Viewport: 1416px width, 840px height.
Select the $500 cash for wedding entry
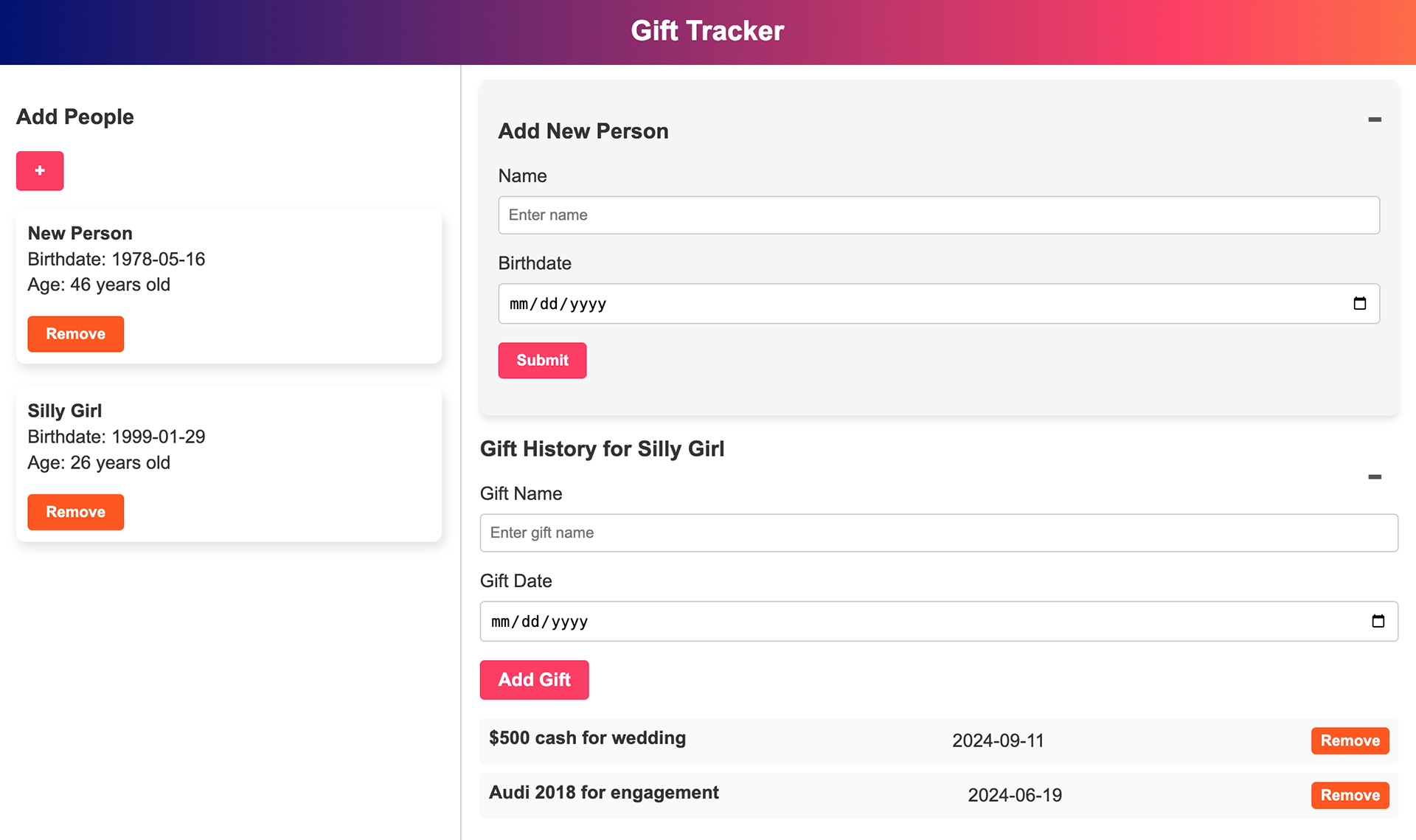588,739
